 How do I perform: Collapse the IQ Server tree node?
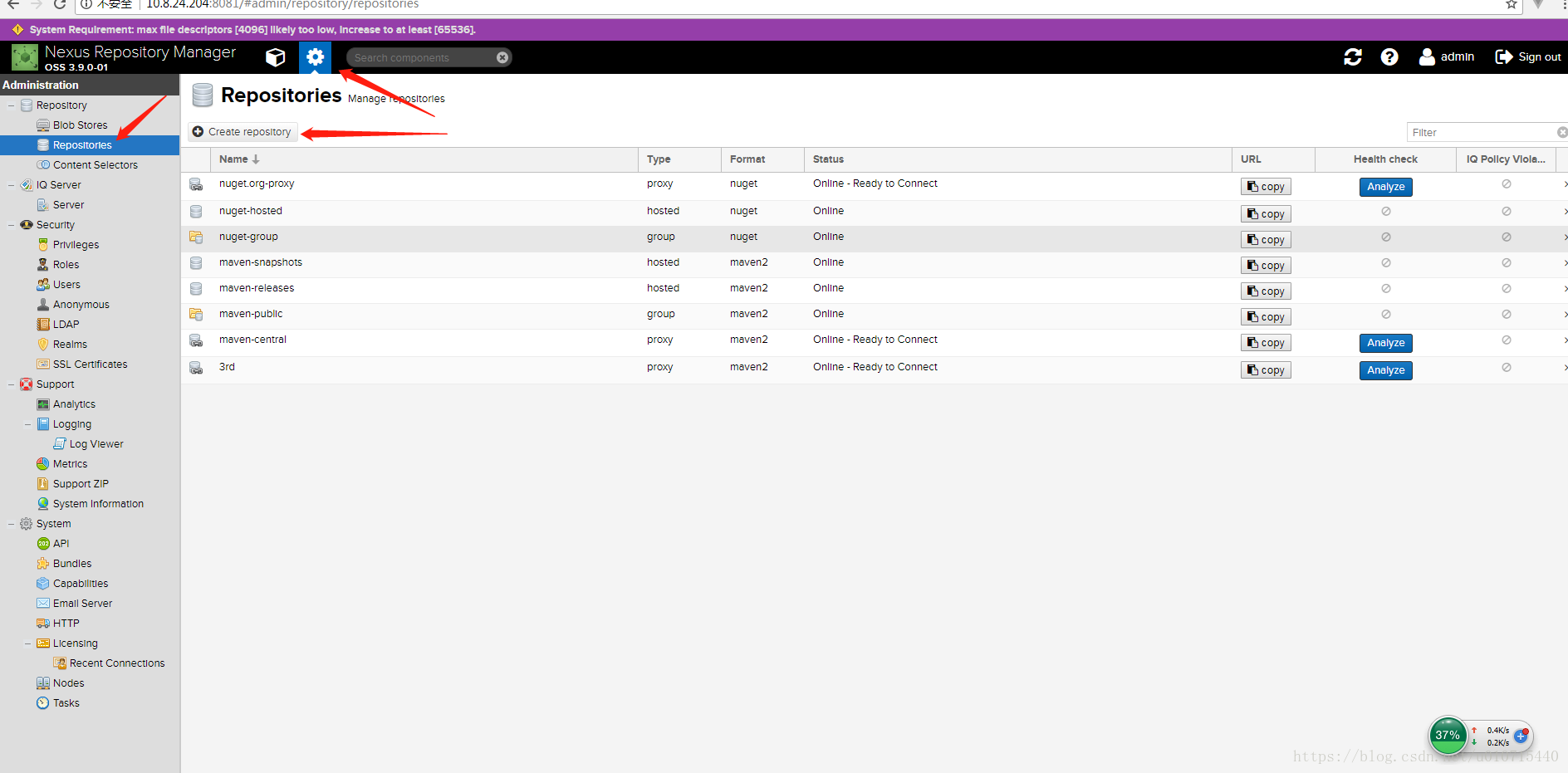coord(11,185)
